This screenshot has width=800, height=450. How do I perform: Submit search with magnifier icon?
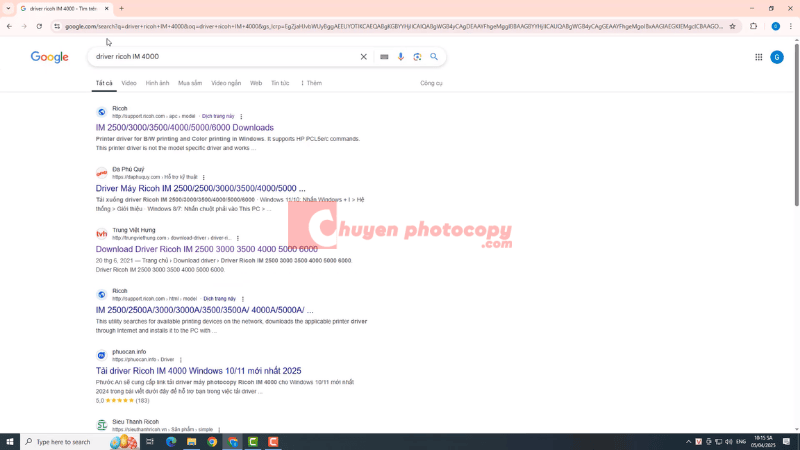(434, 57)
